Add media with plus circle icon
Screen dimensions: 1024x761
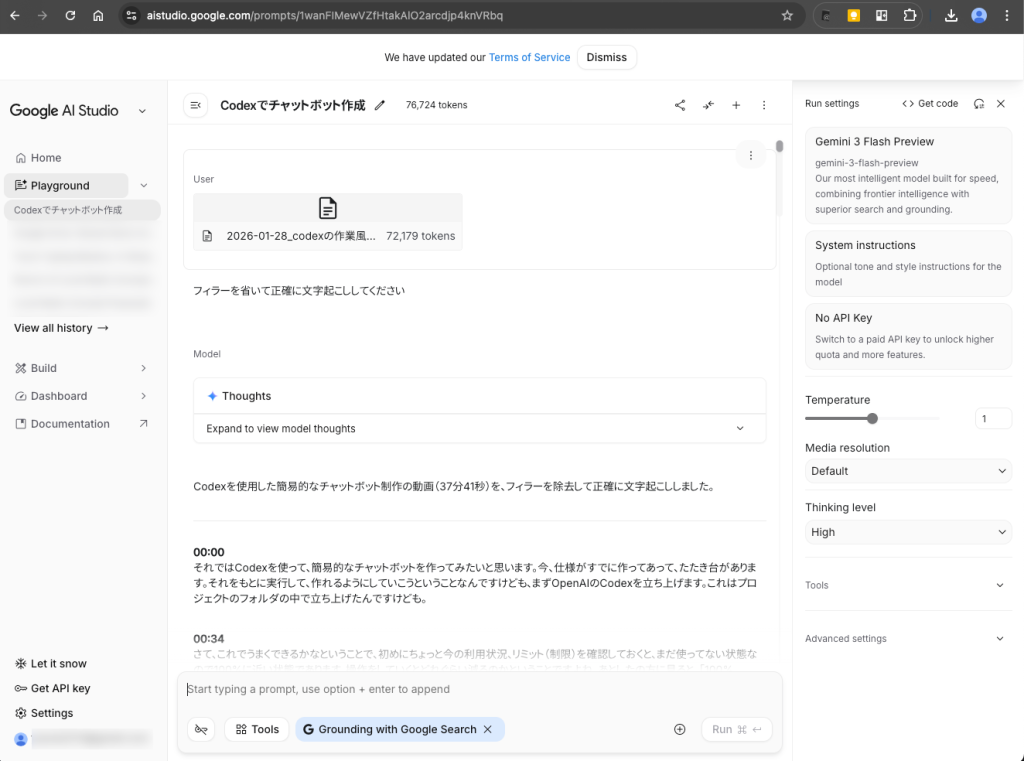point(680,729)
